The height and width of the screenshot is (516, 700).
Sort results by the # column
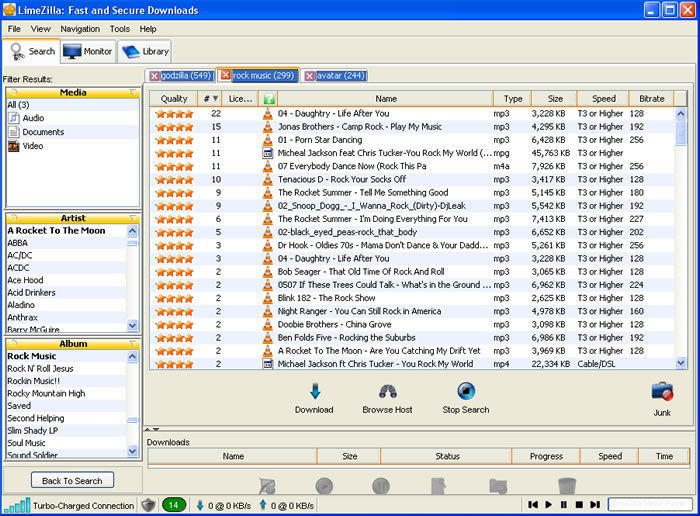[x=211, y=99]
